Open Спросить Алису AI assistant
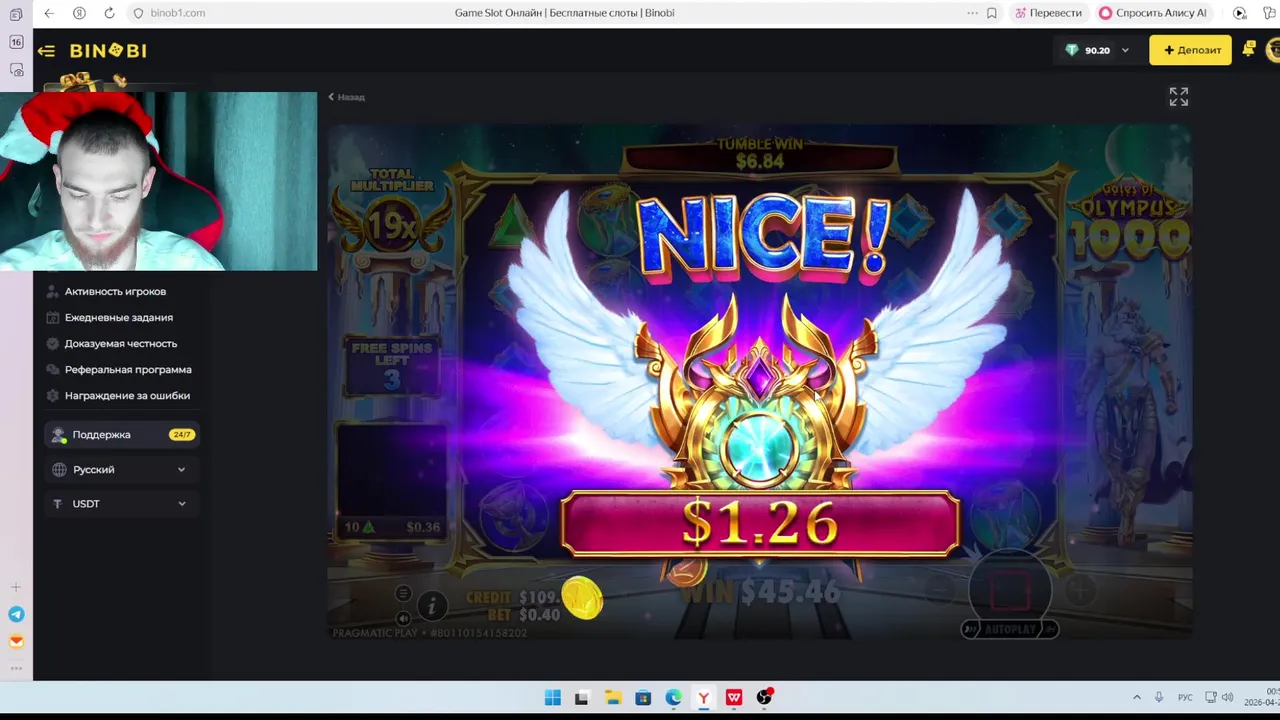 pos(1153,13)
